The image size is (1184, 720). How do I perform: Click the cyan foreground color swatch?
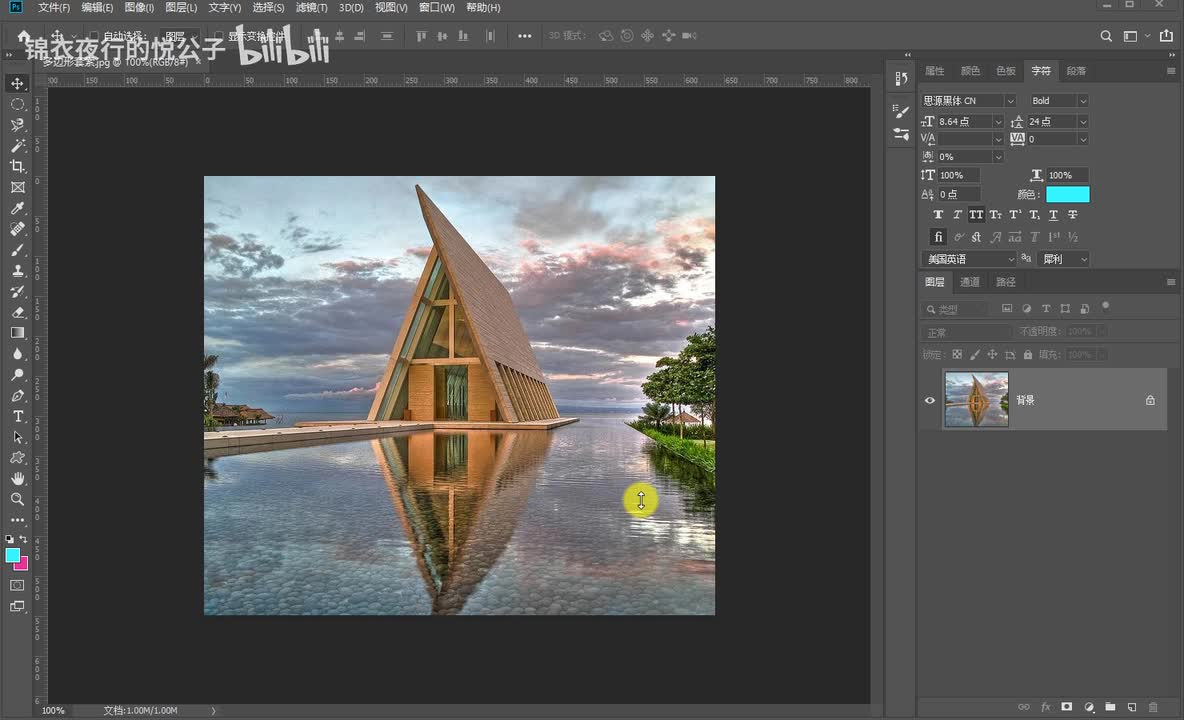coord(12,555)
